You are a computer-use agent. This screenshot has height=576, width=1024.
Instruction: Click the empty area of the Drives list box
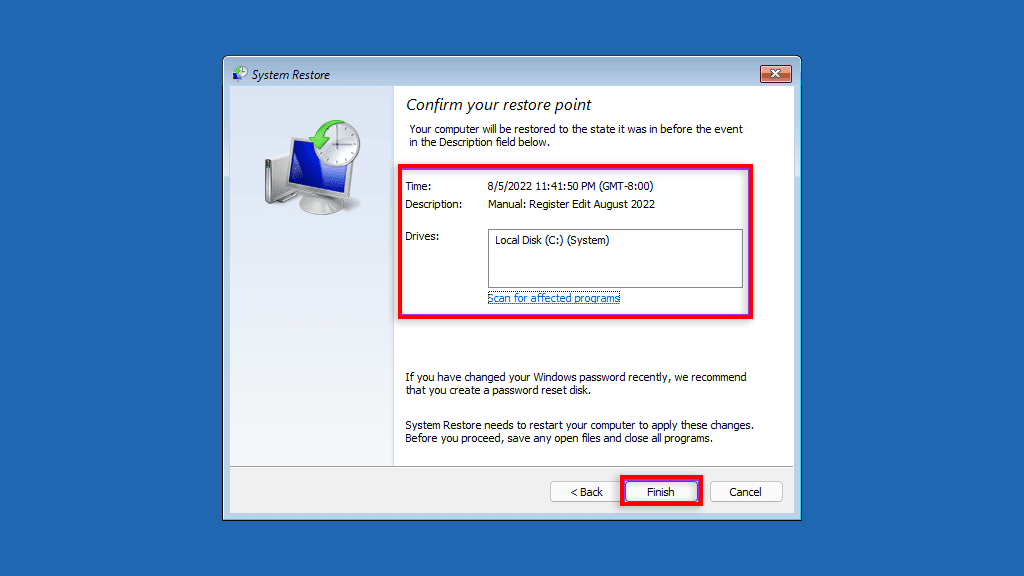click(615, 268)
